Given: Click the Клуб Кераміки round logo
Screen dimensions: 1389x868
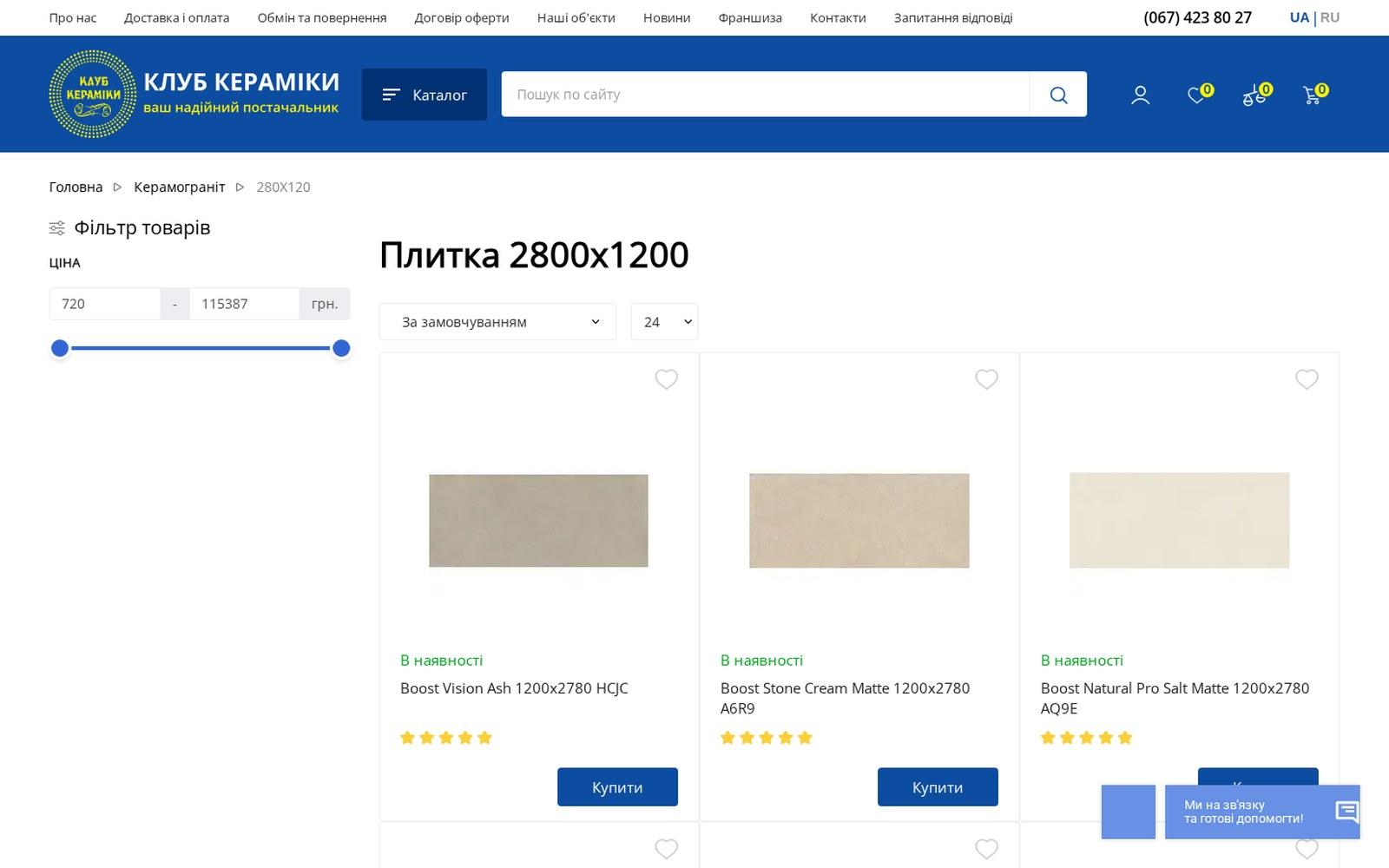Looking at the screenshot, I should click(93, 94).
